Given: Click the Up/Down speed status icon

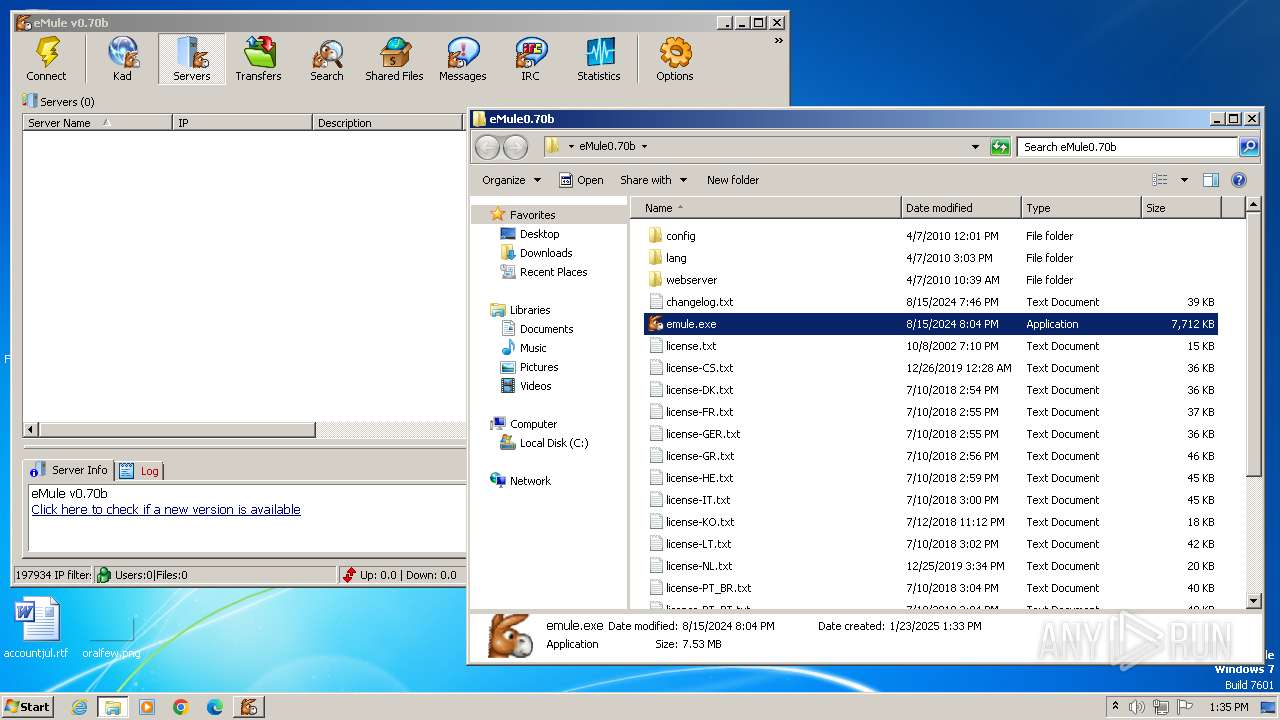Looking at the screenshot, I should click(x=348, y=575).
